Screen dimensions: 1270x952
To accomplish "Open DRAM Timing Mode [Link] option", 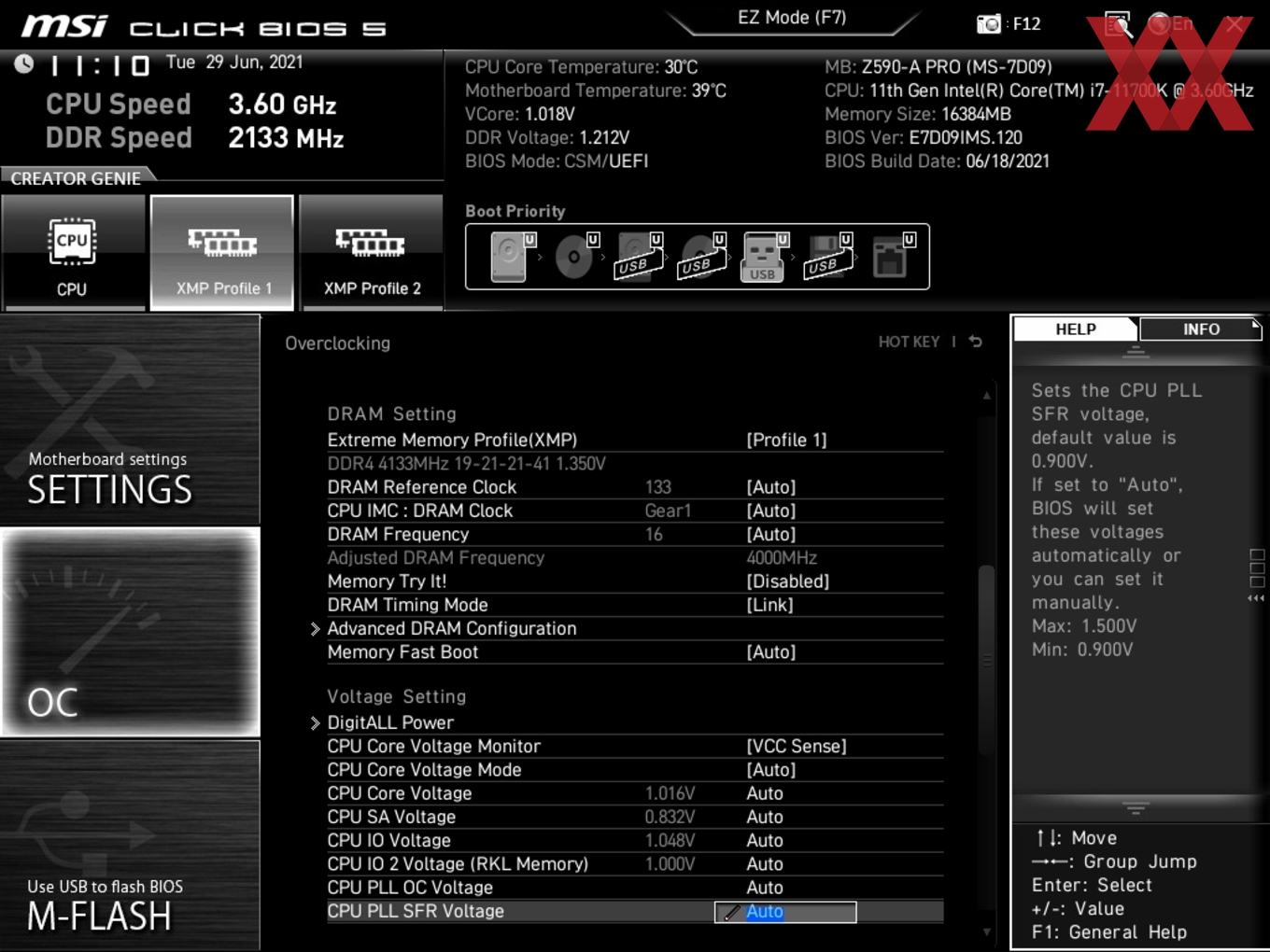I will [x=769, y=605].
